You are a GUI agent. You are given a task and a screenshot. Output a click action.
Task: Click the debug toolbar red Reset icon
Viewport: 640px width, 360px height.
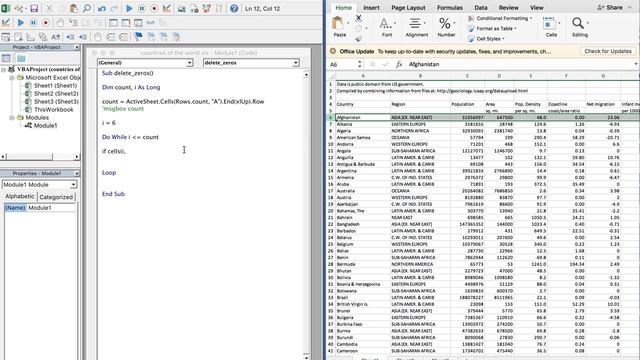pyautogui.click(x=46, y=23)
